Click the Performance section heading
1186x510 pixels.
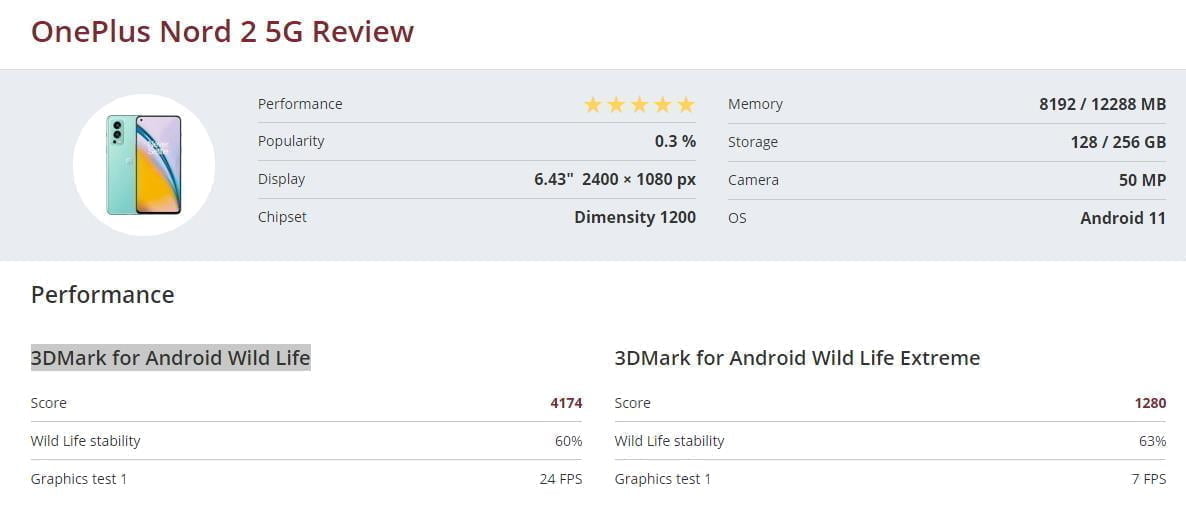103,295
